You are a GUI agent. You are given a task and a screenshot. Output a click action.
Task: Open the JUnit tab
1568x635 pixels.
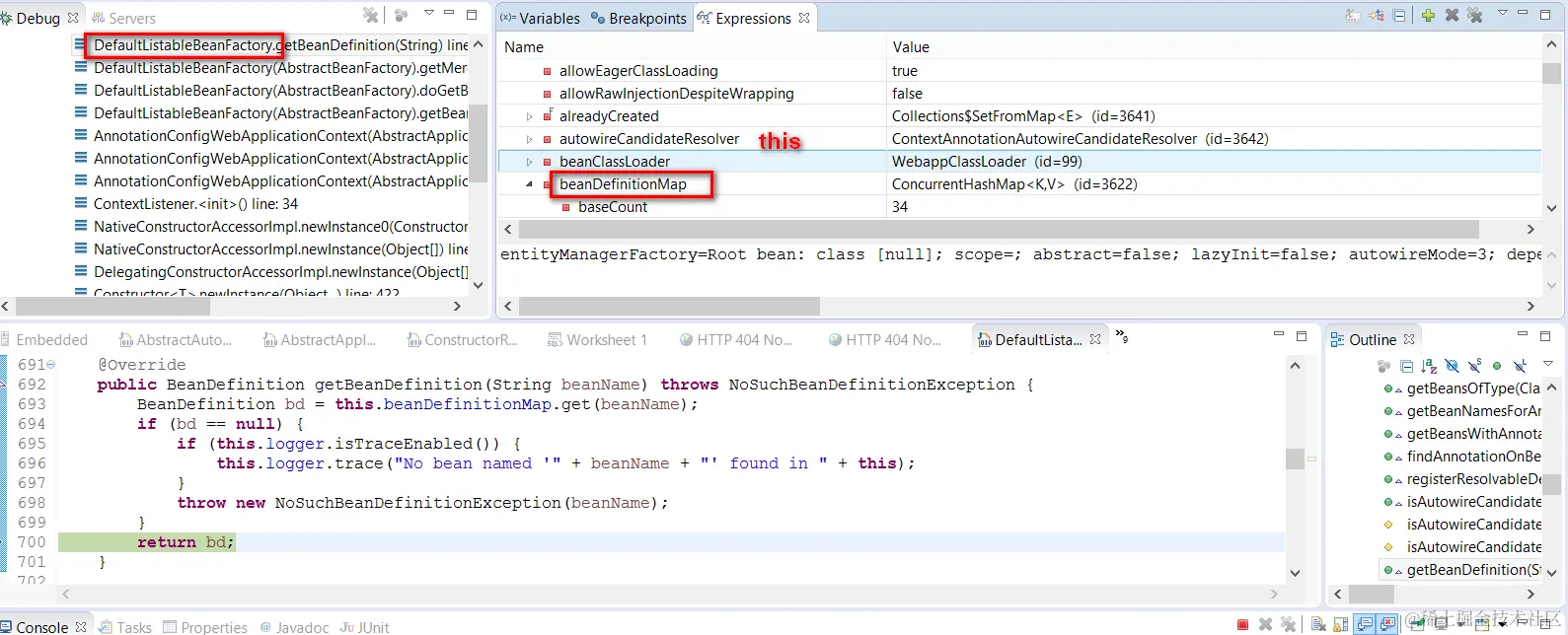[x=365, y=626]
